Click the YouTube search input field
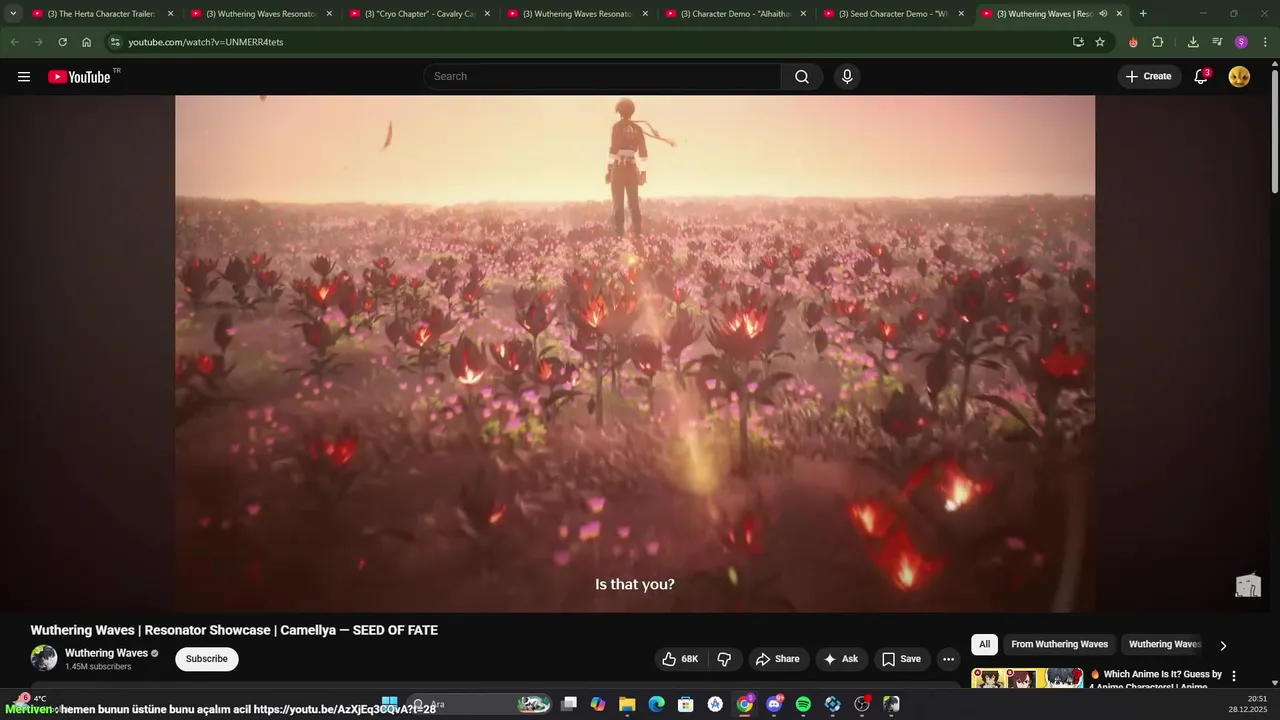Image resolution: width=1280 pixels, height=720 pixels. [603, 77]
